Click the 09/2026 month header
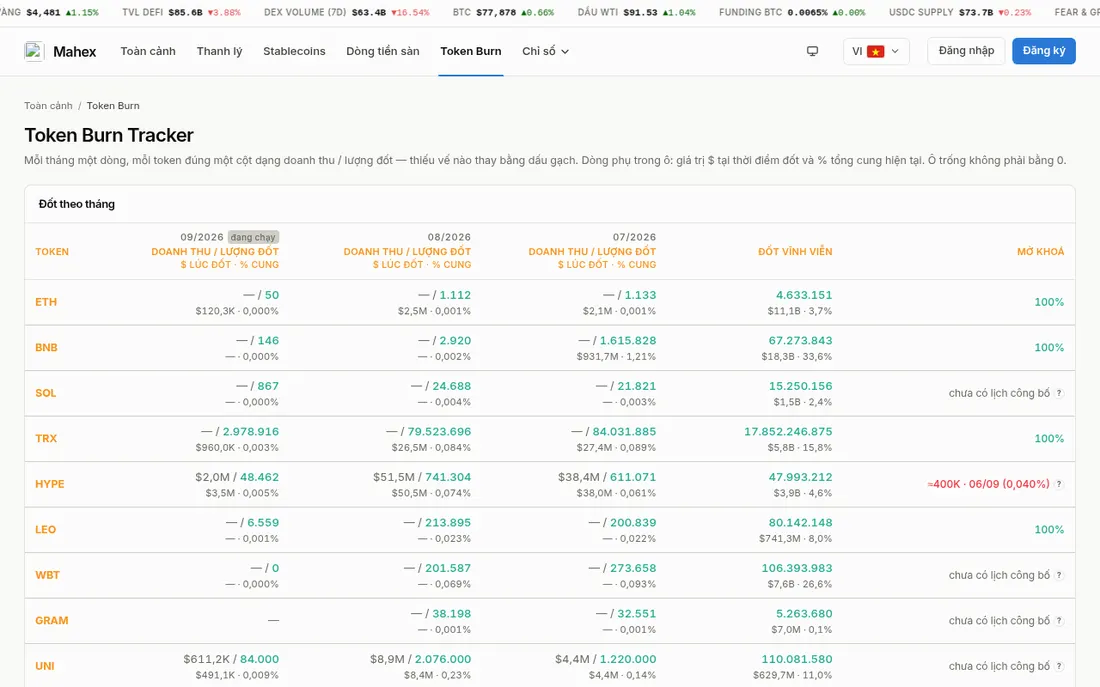Screen dimensions: 1100x687 pyautogui.click(x=201, y=237)
